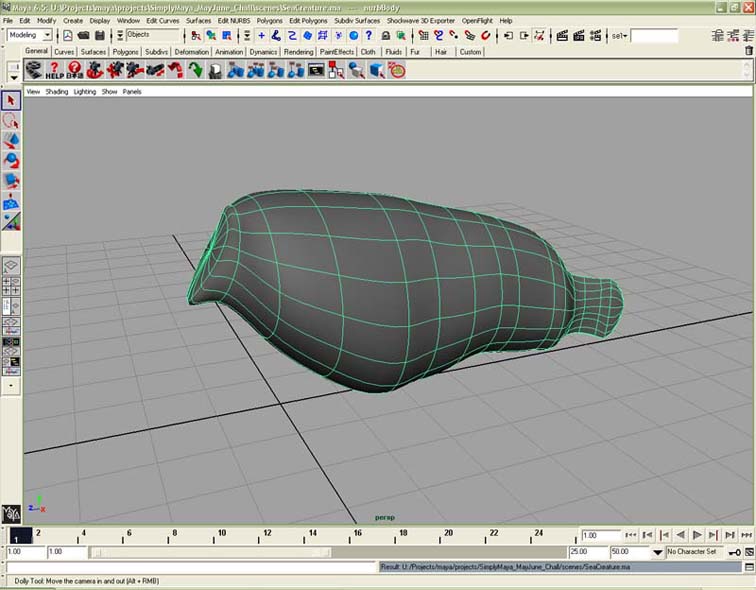Viewport: 756px width, 590px height.
Task: Enable select by object type mode
Action: click(211, 36)
